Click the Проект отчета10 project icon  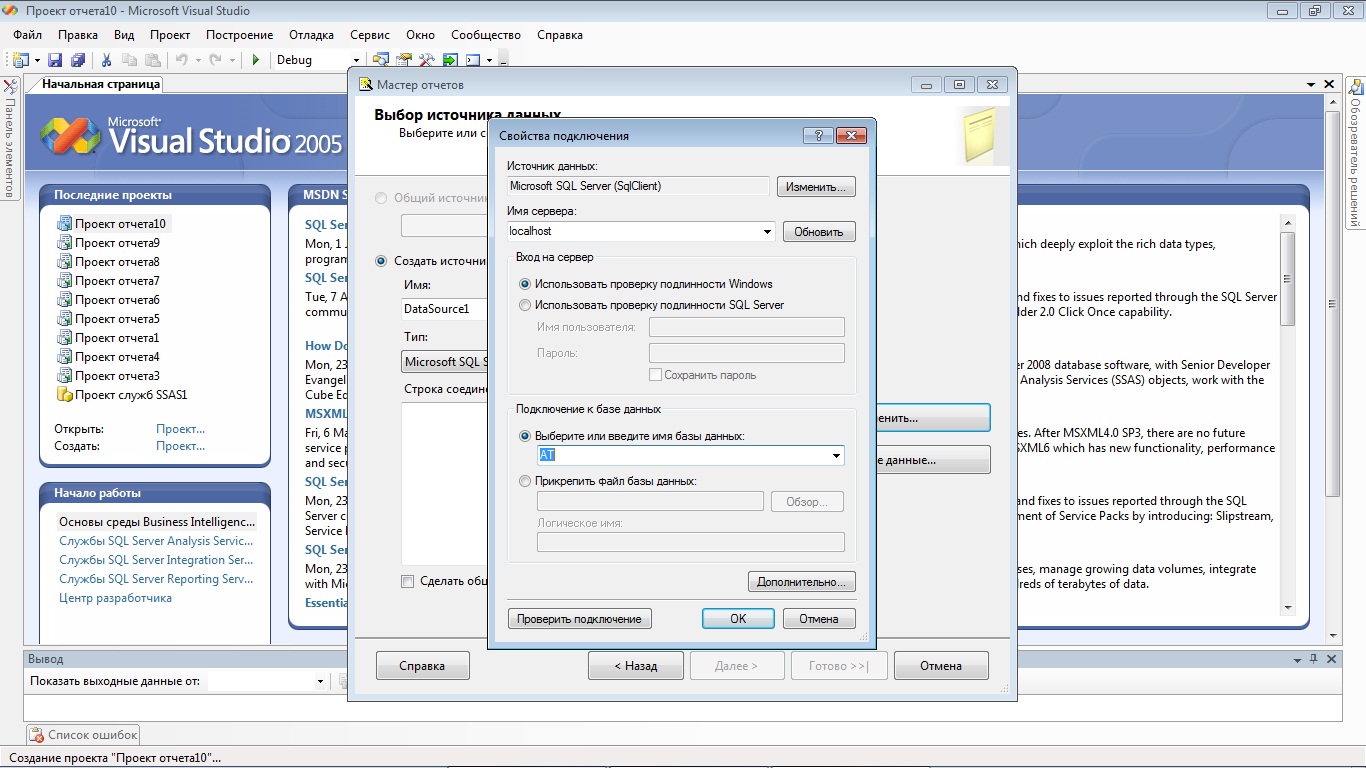coord(65,224)
